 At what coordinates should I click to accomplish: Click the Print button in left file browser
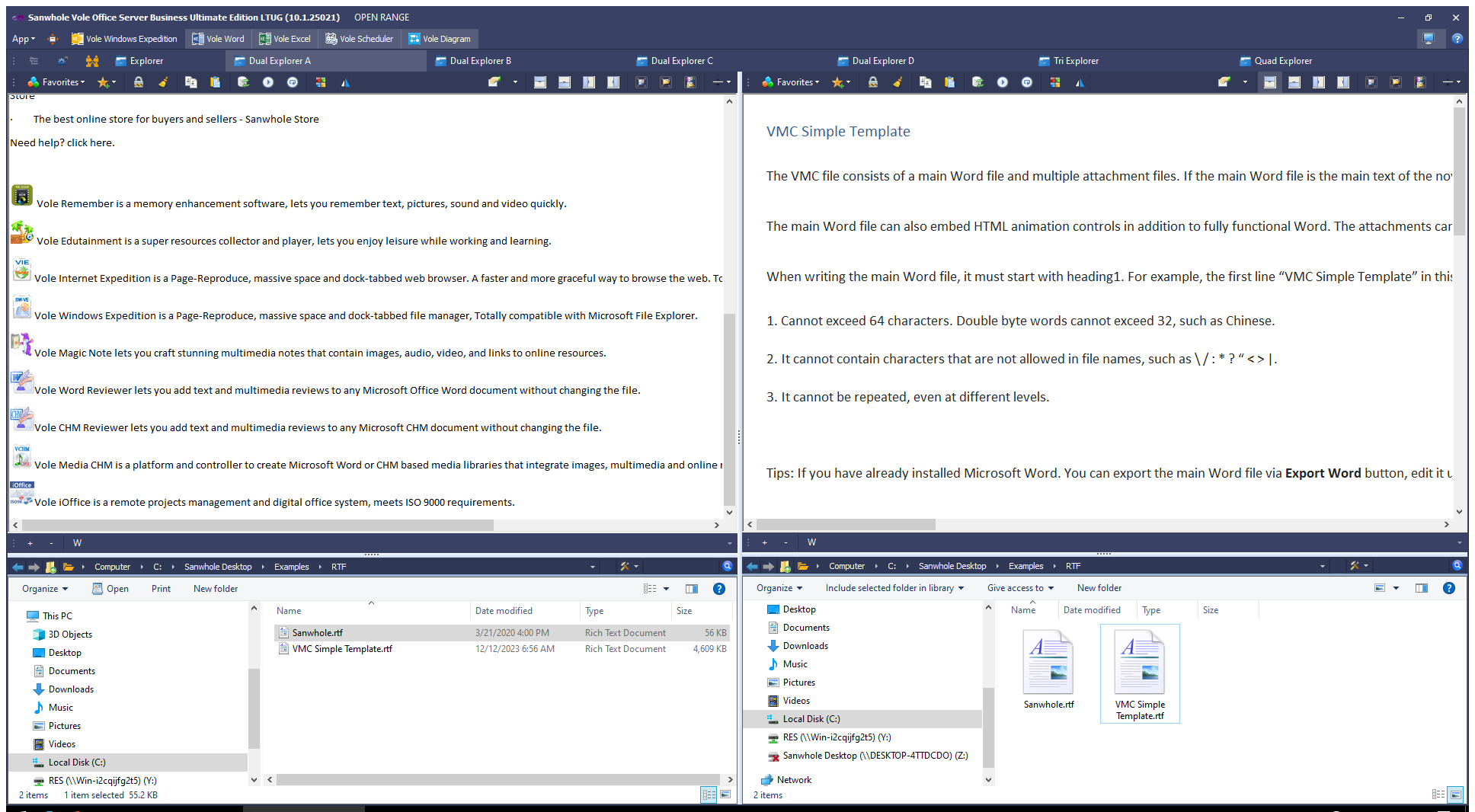coord(161,589)
